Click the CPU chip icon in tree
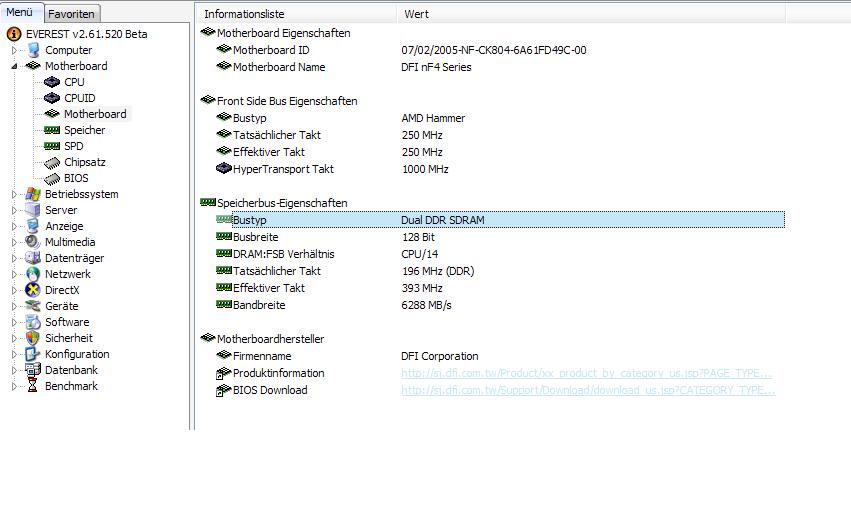 52,82
